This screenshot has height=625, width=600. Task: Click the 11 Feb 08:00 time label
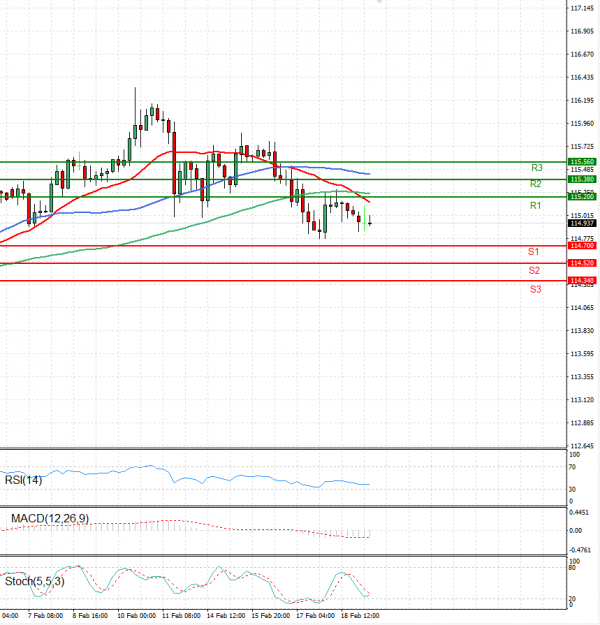point(181,616)
